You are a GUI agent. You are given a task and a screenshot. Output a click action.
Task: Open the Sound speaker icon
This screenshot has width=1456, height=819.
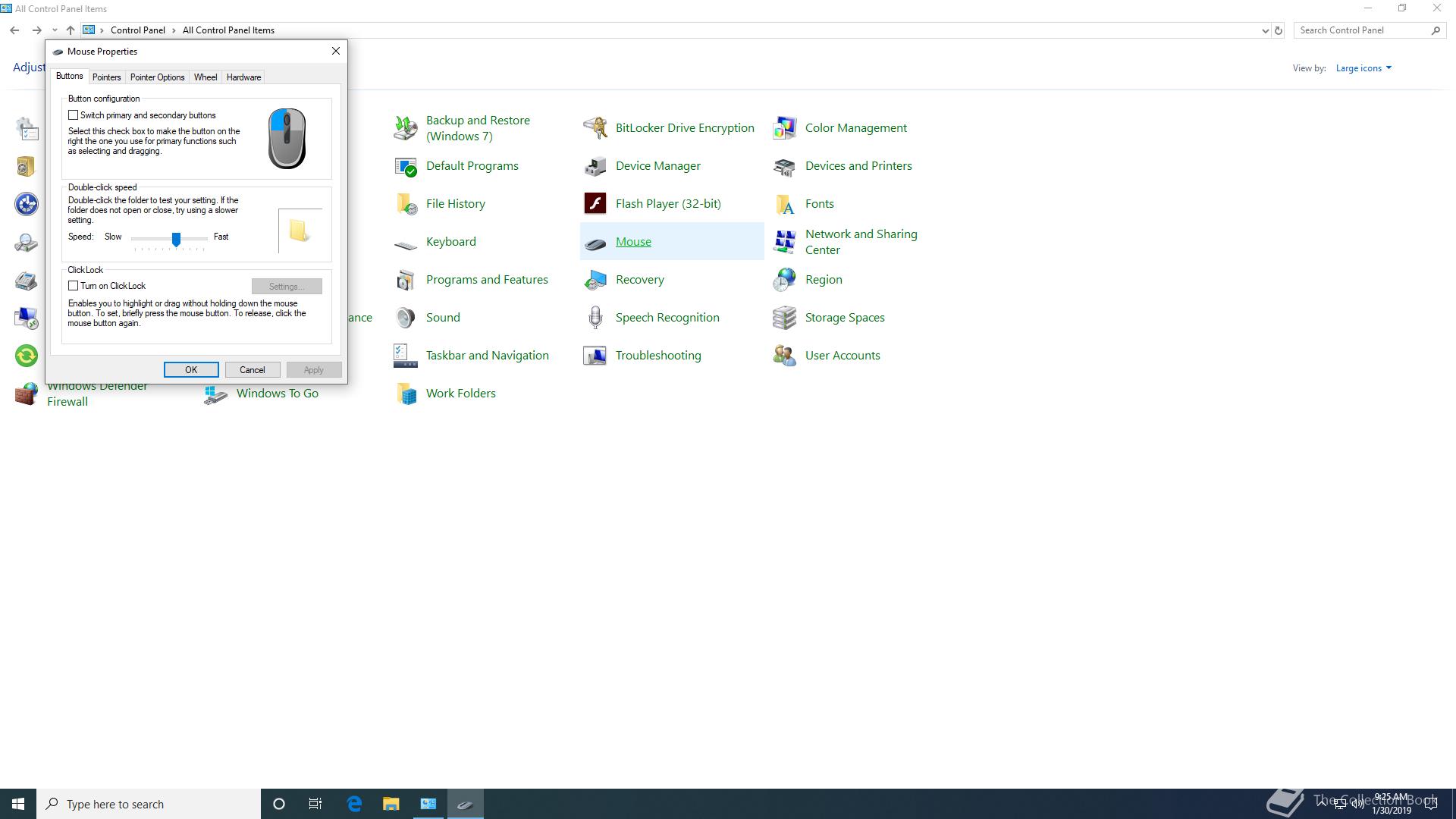pyautogui.click(x=406, y=318)
